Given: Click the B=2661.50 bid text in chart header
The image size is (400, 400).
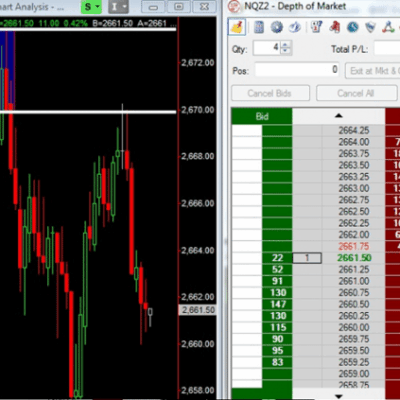Looking at the screenshot, I should tap(112, 23).
